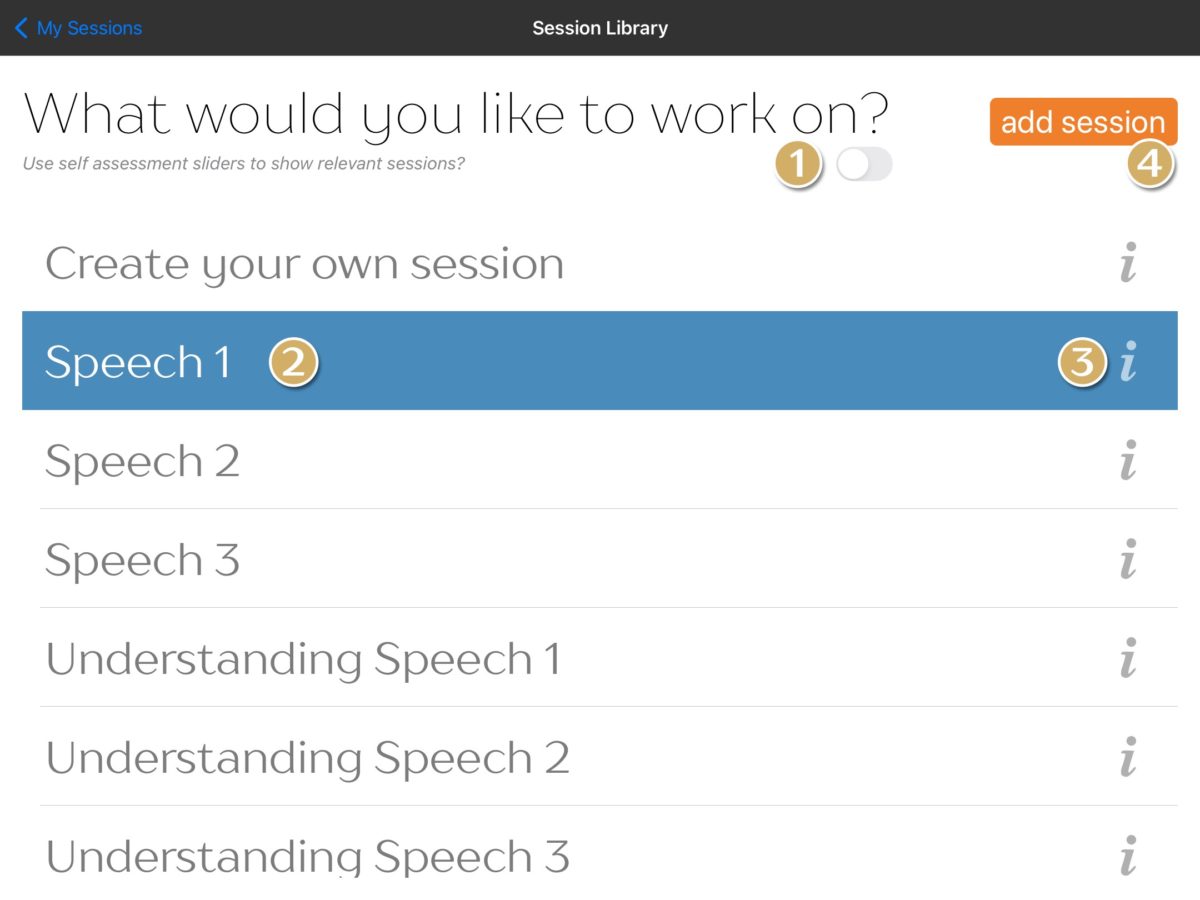1200x900 pixels.
Task: Select the Speech 2 list item
Action: coord(400,461)
